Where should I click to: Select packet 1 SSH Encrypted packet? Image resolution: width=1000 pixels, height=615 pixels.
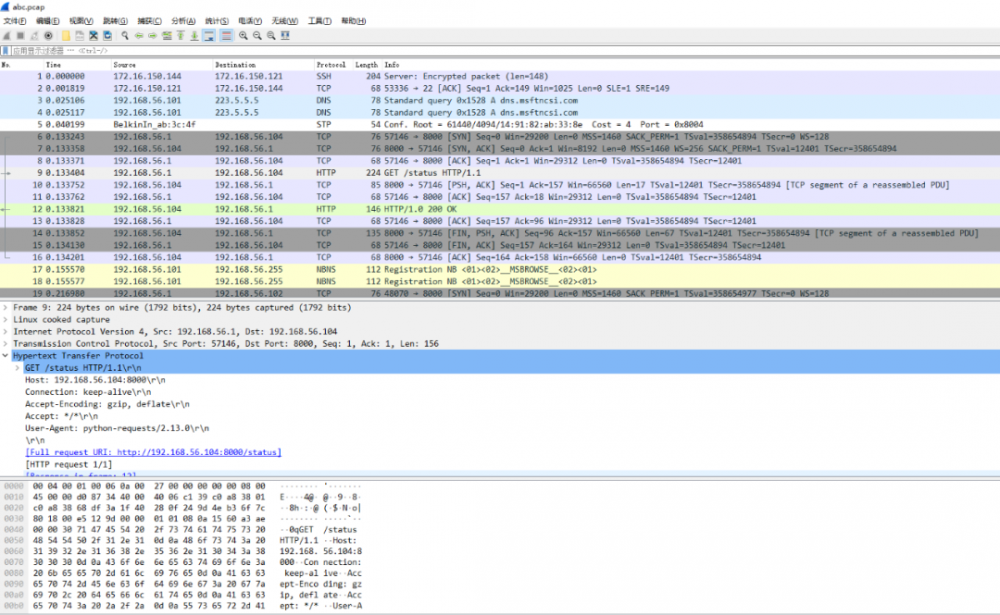click(x=500, y=76)
